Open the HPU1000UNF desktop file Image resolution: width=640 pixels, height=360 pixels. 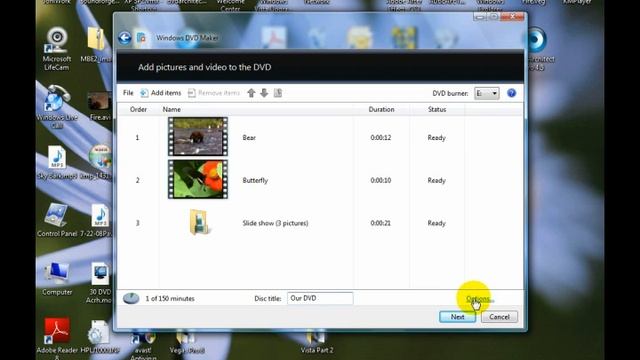[99, 337]
